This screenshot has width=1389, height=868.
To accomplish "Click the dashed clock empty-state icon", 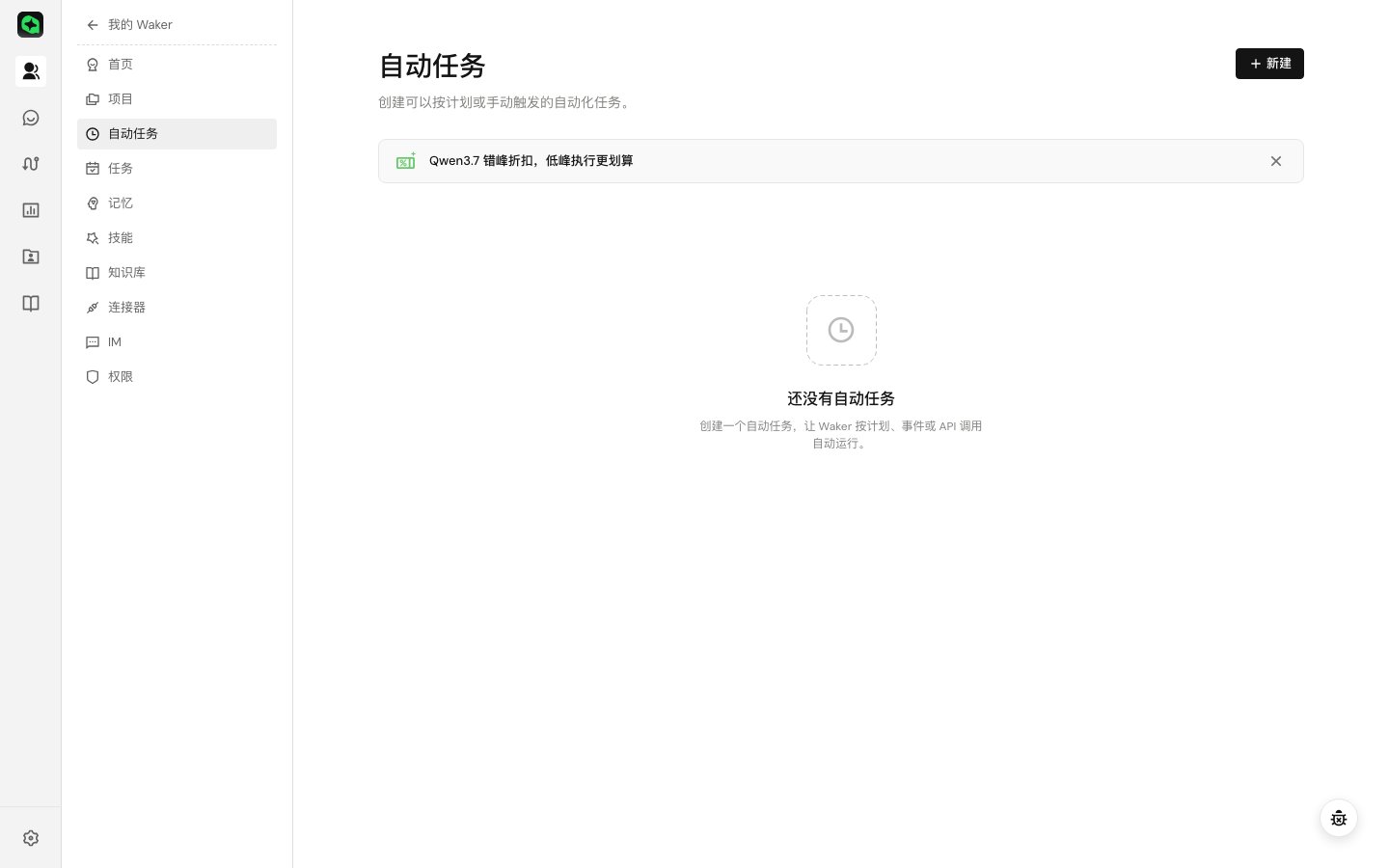I will click(x=841, y=330).
